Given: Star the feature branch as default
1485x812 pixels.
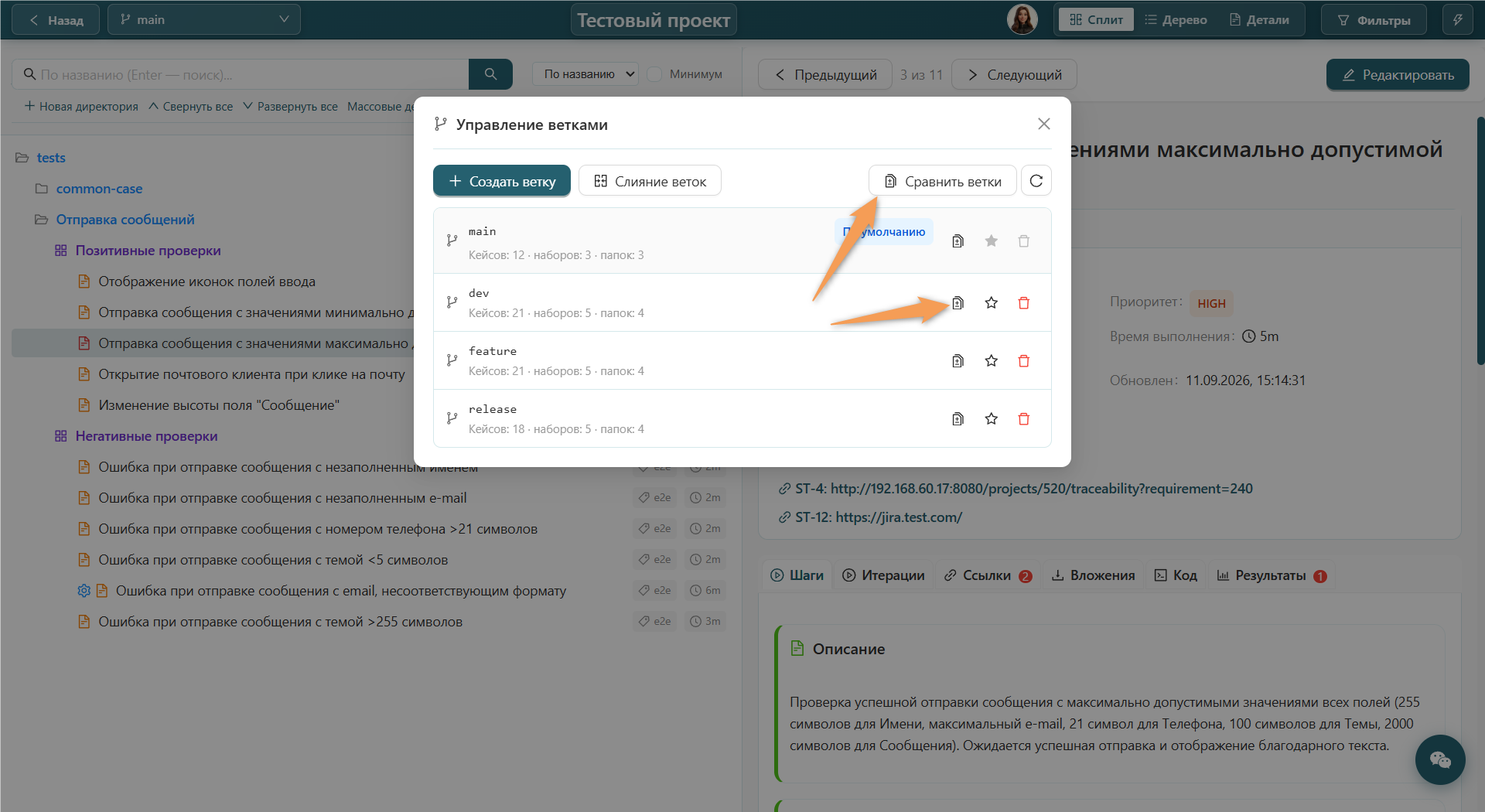Looking at the screenshot, I should 991,361.
